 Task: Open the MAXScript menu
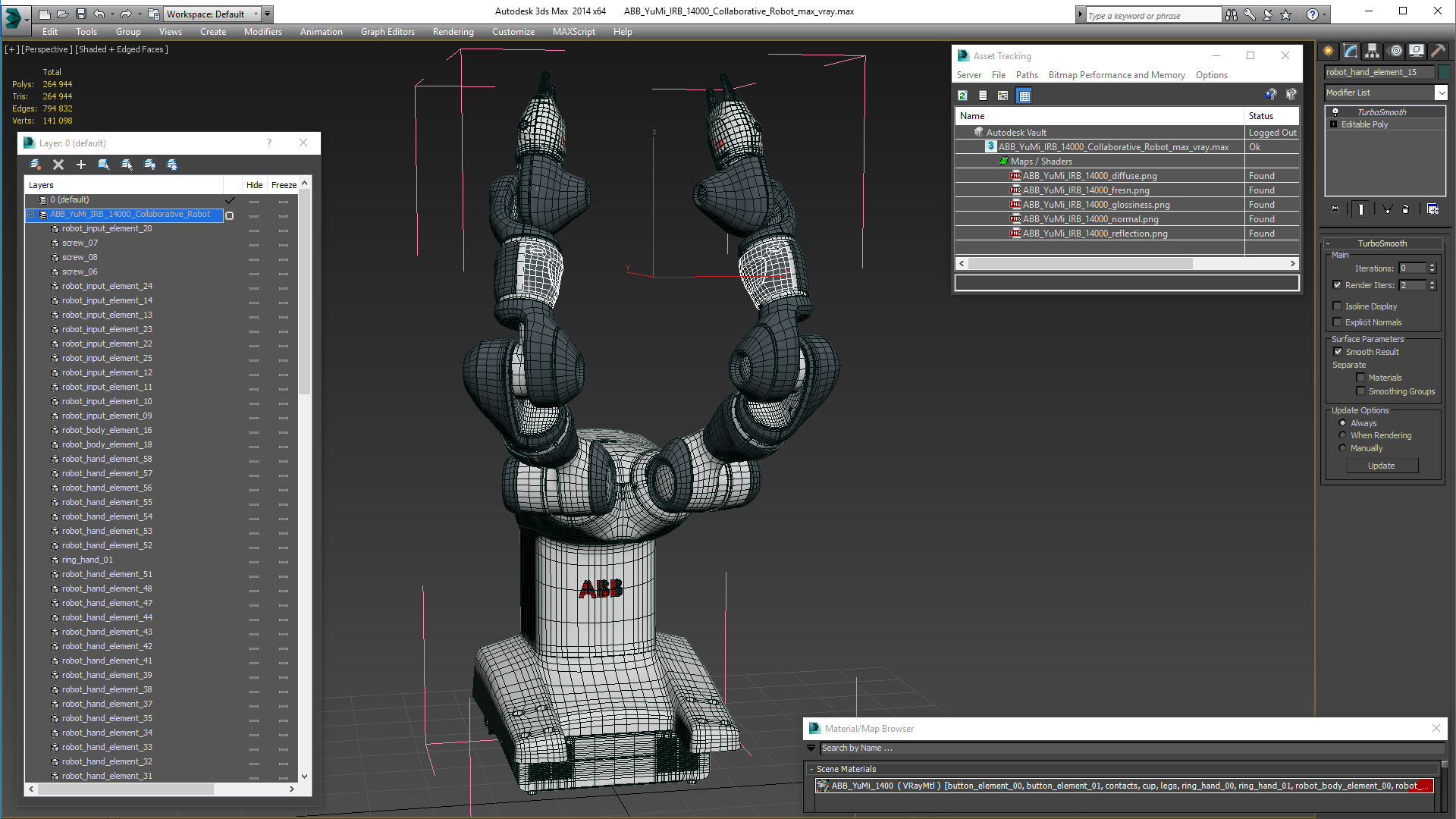coord(573,32)
